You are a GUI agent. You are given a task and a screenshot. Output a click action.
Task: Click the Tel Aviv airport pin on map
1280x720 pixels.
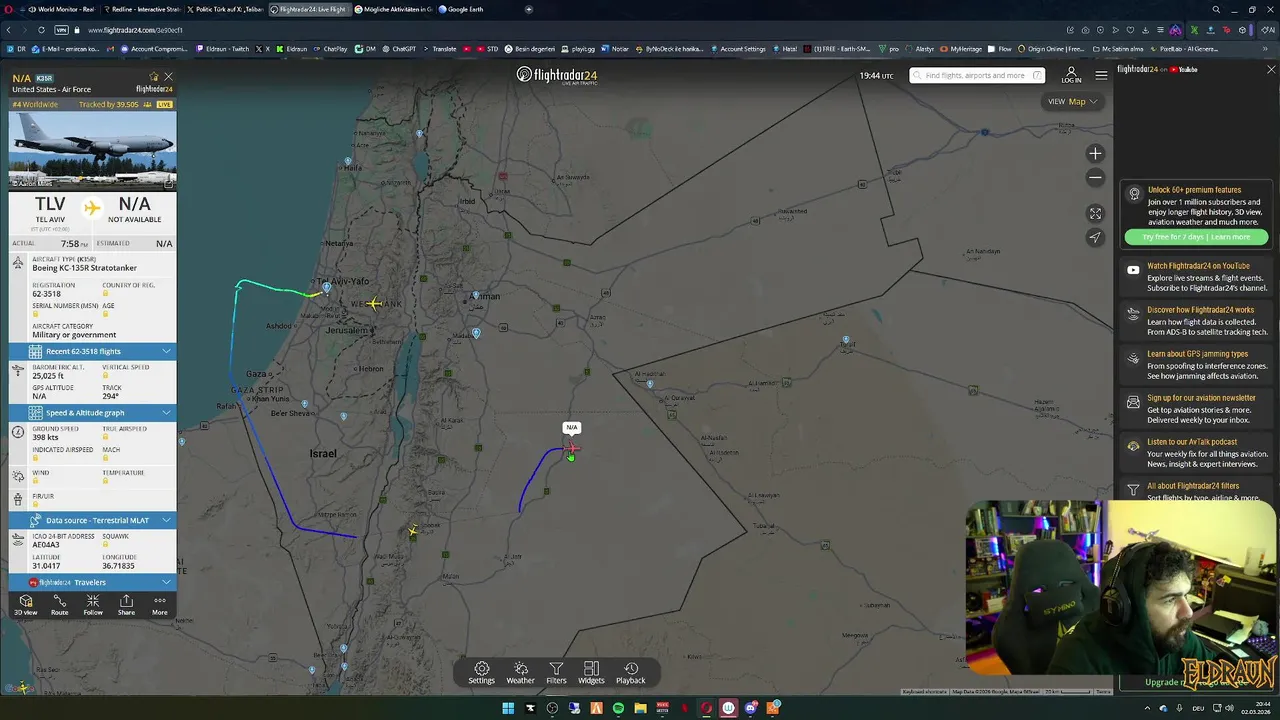coord(326,289)
